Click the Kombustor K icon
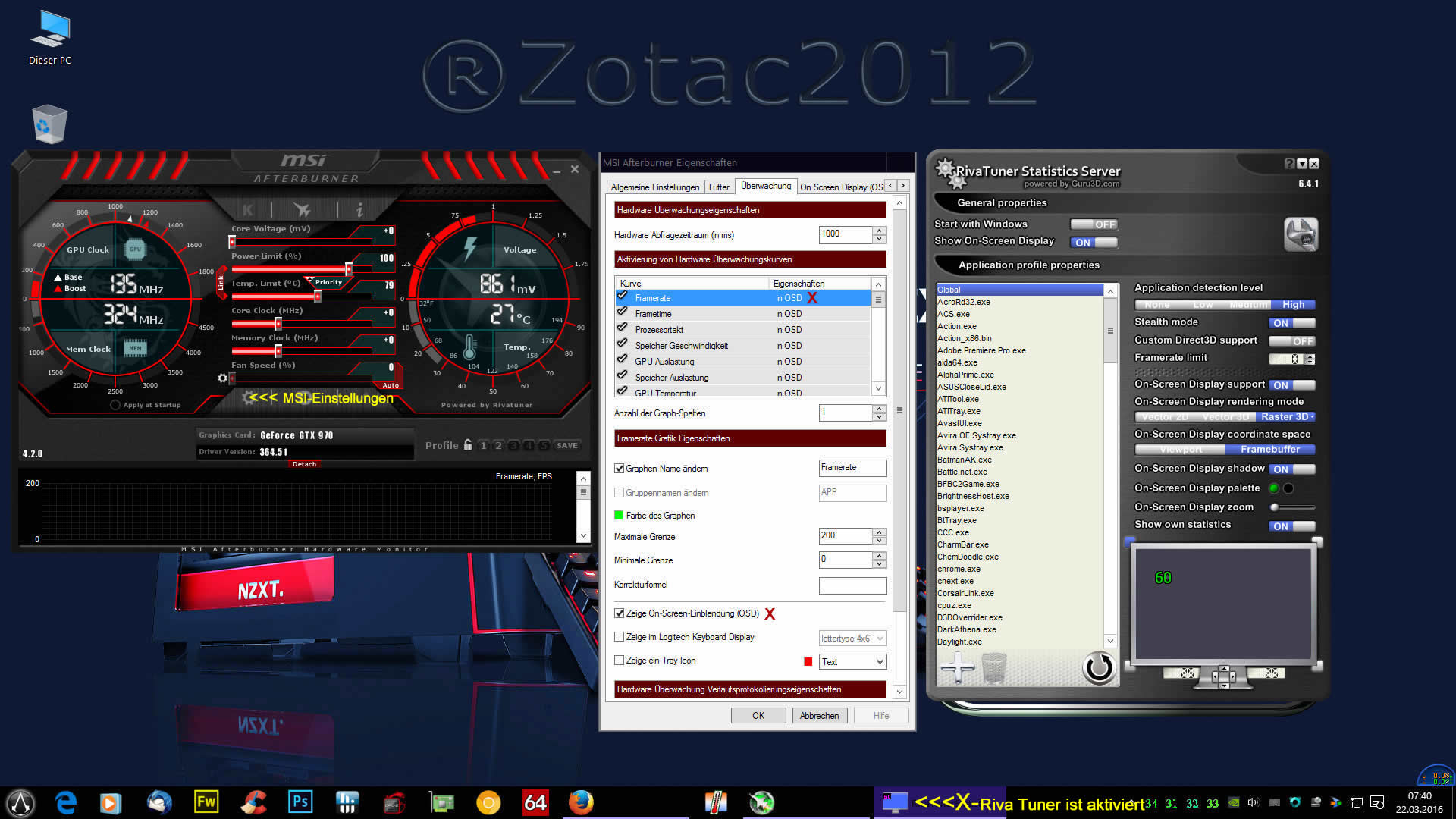 click(x=248, y=210)
